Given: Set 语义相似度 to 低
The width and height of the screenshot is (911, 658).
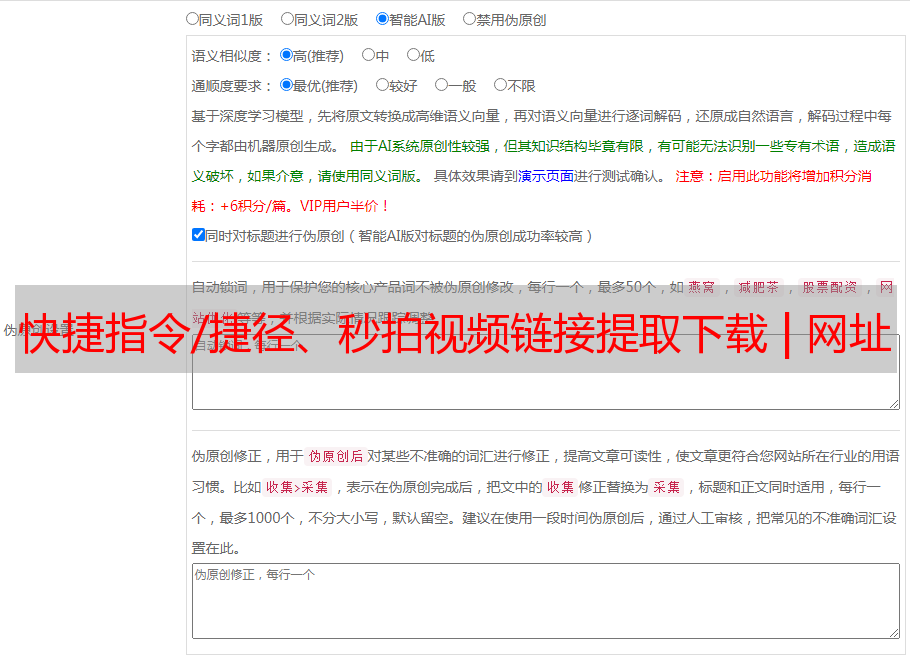Looking at the screenshot, I should (413, 55).
